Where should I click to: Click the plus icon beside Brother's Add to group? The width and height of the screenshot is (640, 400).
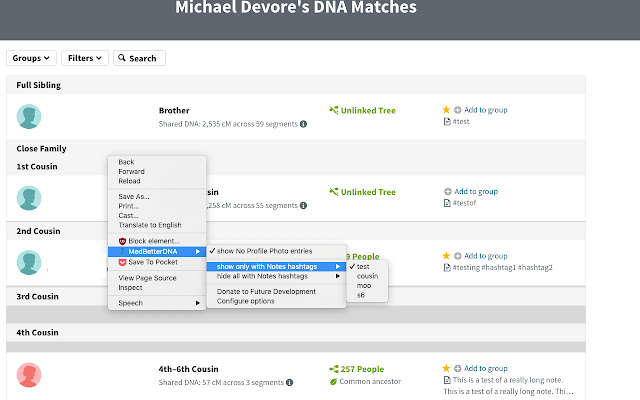pos(458,110)
